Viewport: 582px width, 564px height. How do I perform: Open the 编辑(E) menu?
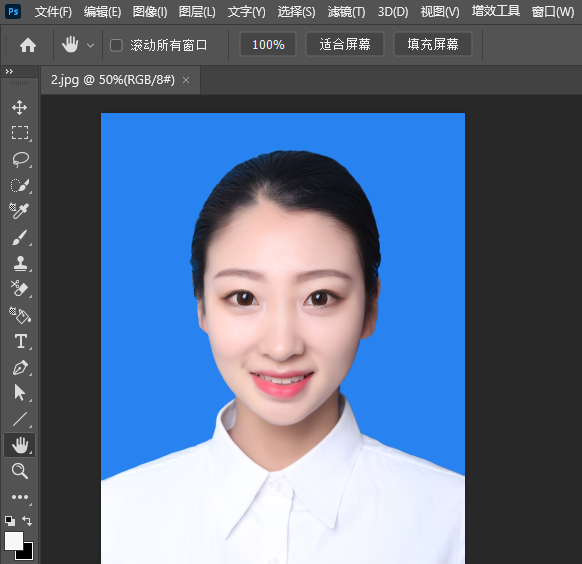click(x=102, y=12)
